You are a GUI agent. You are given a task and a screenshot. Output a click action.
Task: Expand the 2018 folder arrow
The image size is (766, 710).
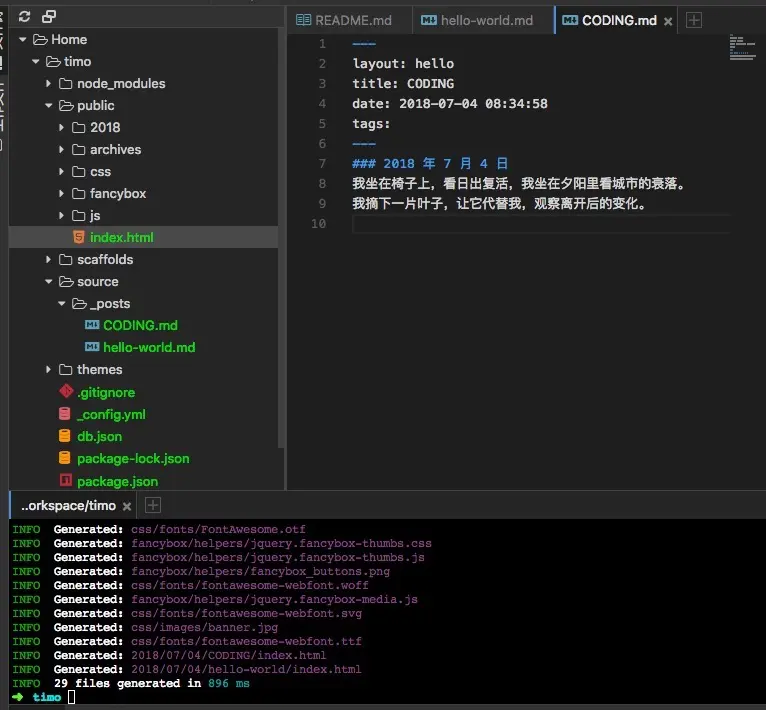[61, 128]
